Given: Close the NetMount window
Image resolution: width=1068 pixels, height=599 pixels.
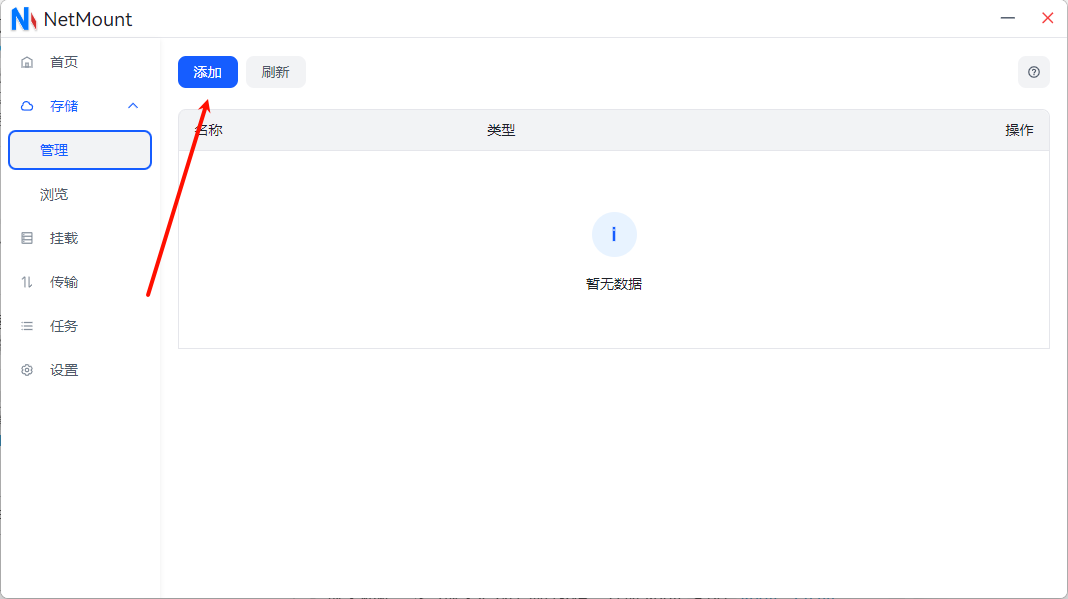Looking at the screenshot, I should pyautogui.click(x=1048, y=18).
